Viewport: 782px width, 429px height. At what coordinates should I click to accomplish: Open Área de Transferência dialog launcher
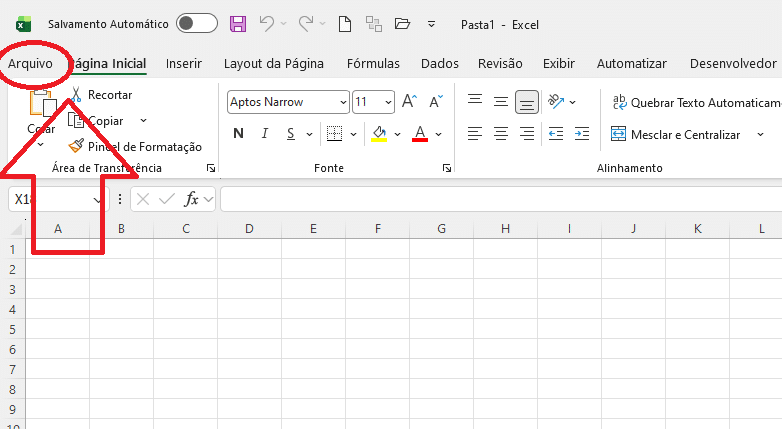tap(211, 169)
